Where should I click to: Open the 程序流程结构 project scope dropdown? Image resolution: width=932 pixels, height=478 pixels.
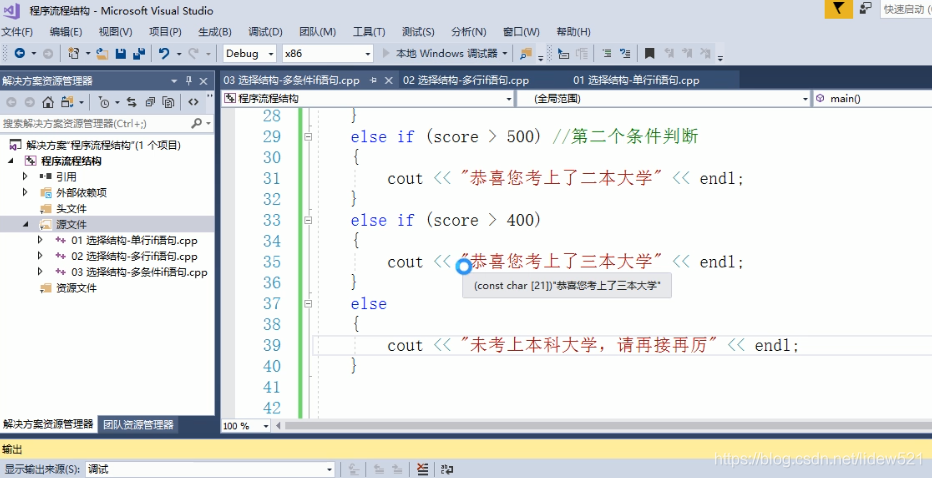368,99
